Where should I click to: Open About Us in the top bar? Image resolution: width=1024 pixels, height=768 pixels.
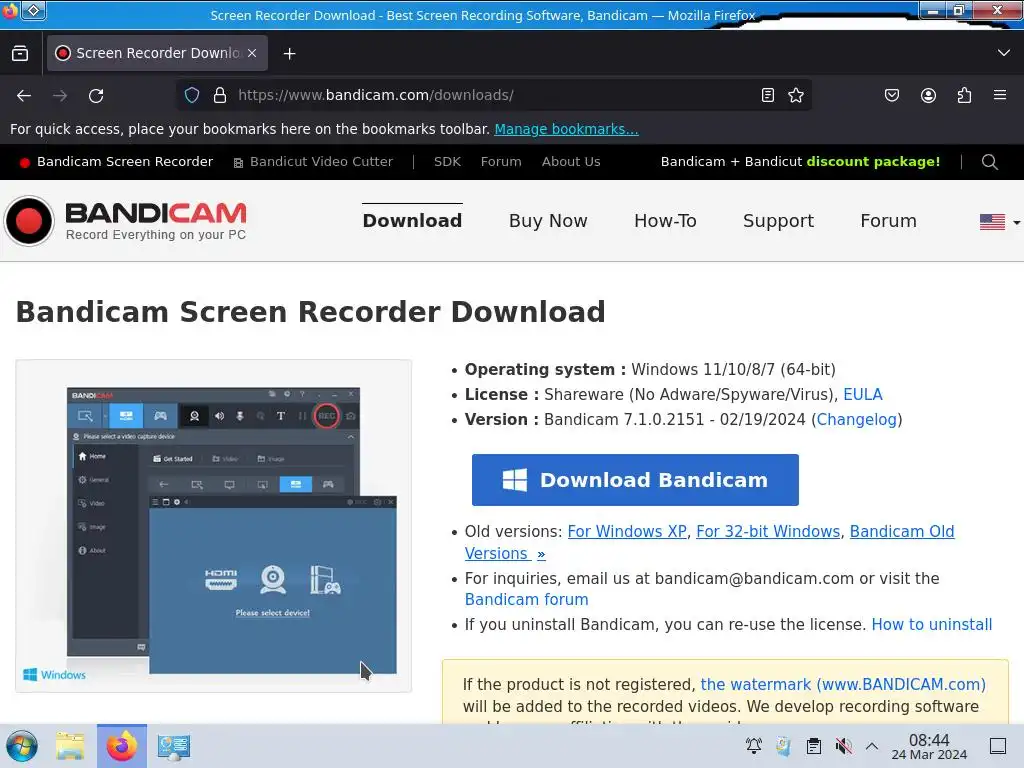tap(571, 162)
